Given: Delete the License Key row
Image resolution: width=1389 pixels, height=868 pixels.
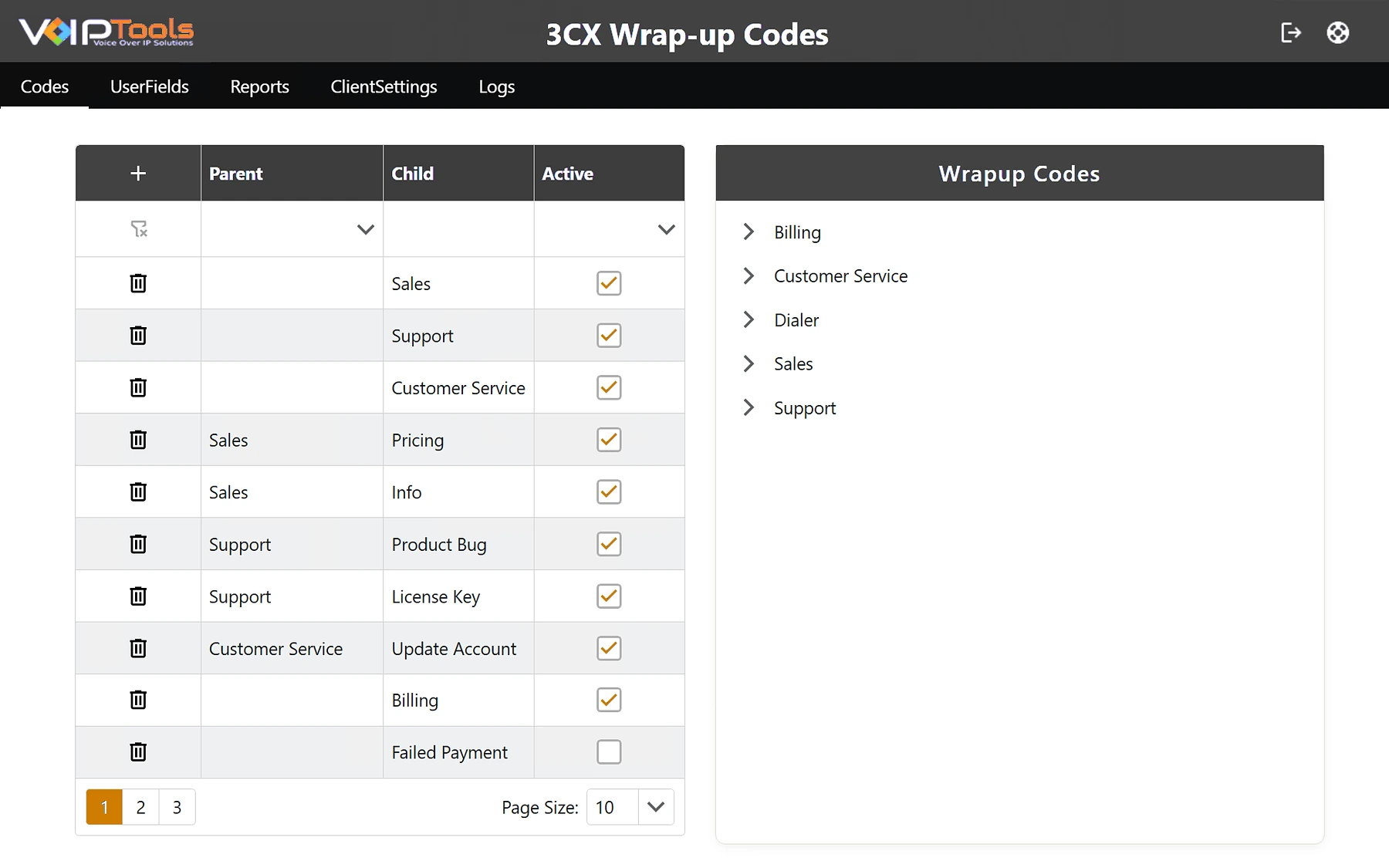Looking at the screenshot, I should (x=138, y=596).
